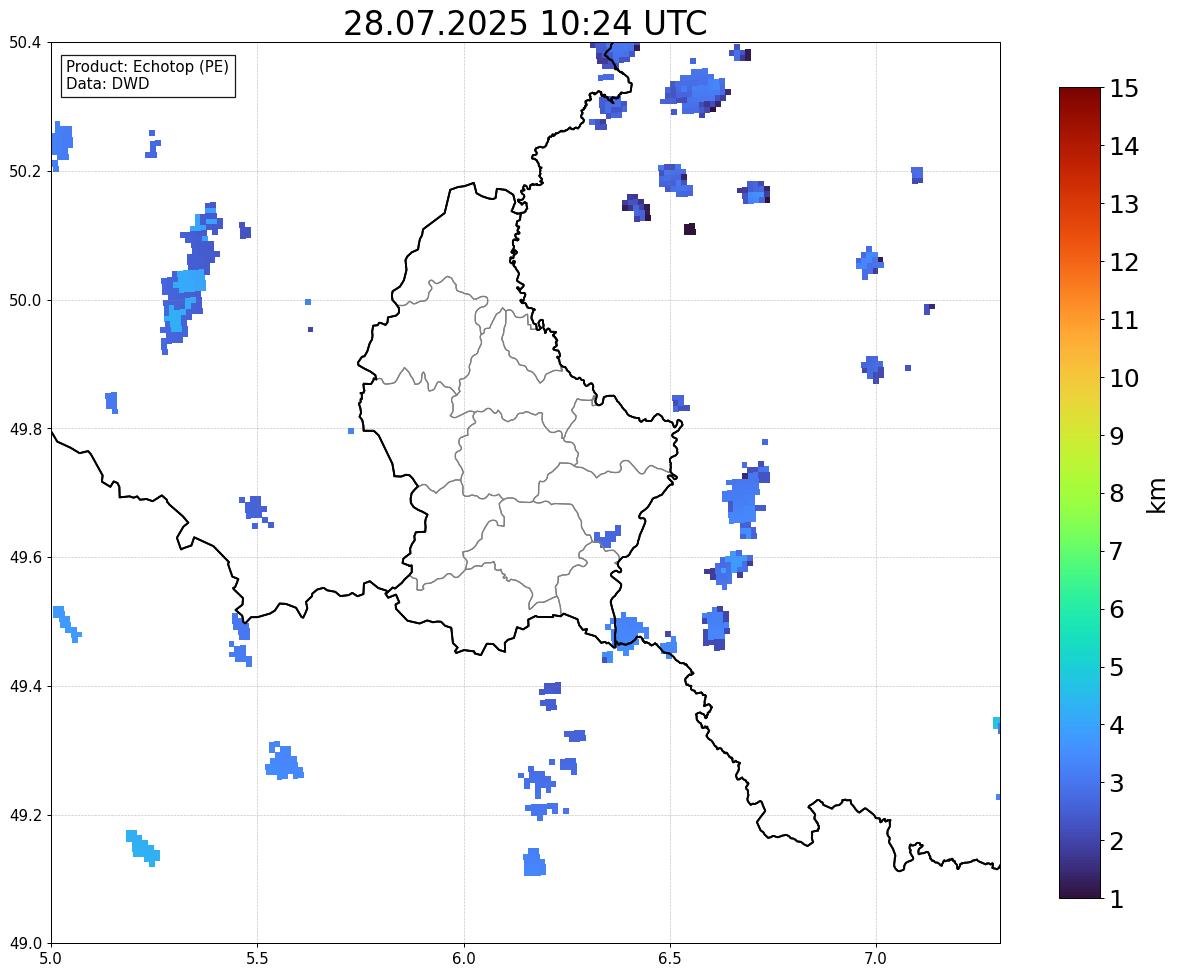Click the "Data: DWD" text

[107, 83]
